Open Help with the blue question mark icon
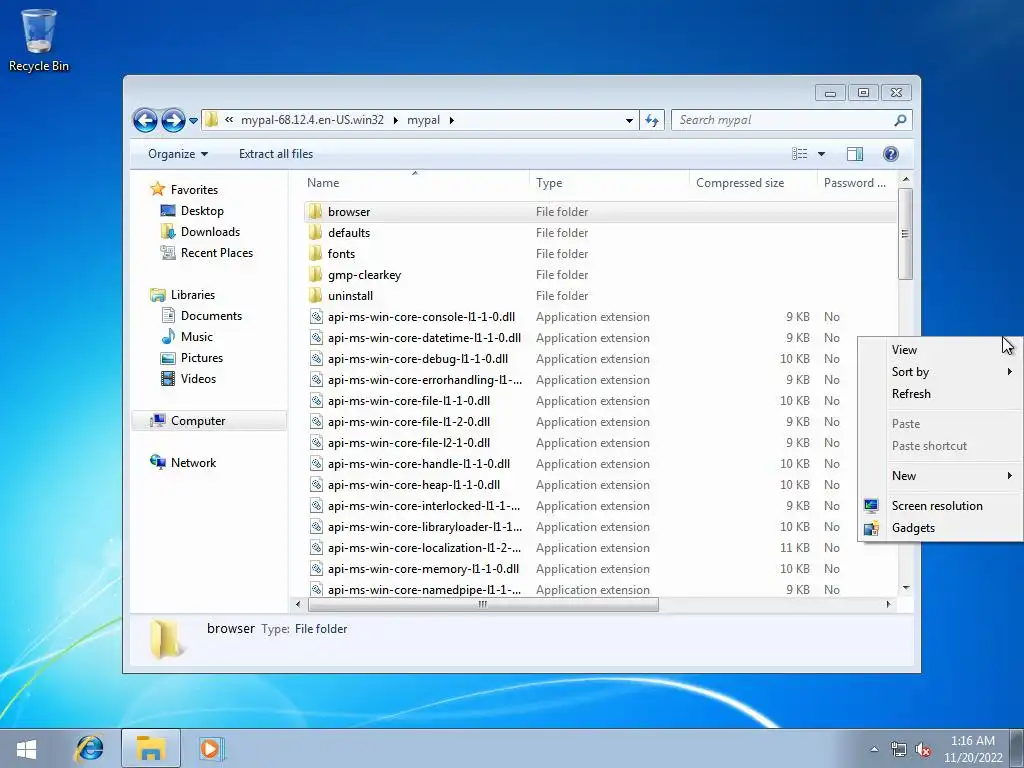The image size is (1024, 768). (890, 154)
